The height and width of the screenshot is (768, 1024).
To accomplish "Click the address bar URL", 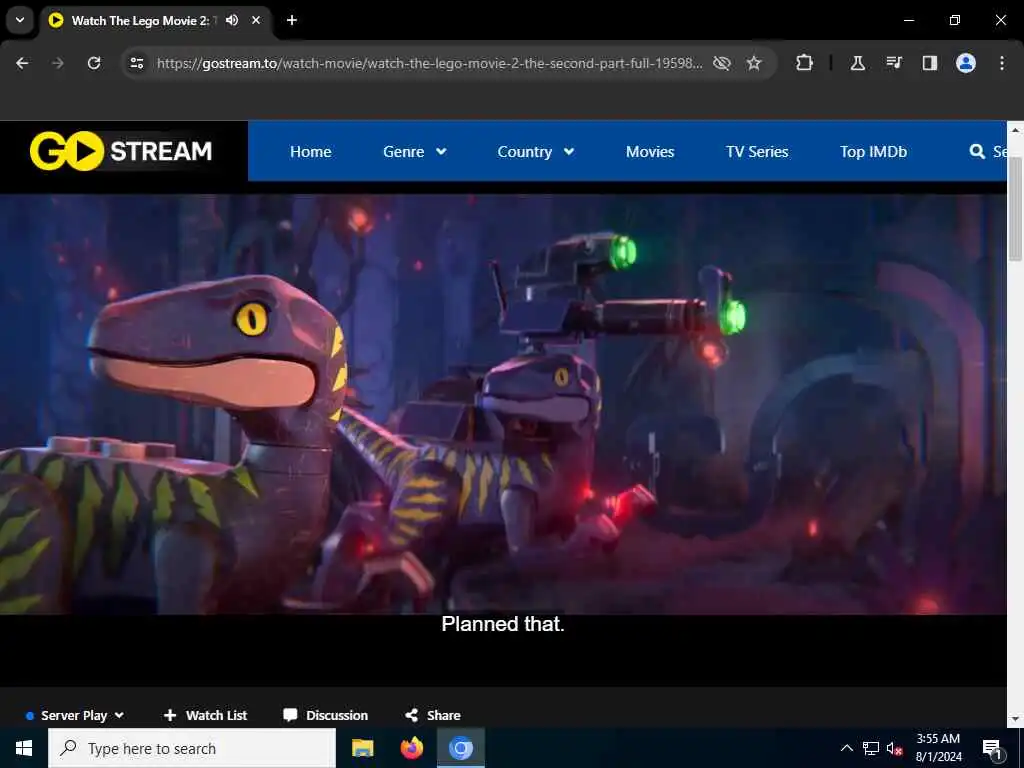I will pyautogui.click(x=430, y=63).
